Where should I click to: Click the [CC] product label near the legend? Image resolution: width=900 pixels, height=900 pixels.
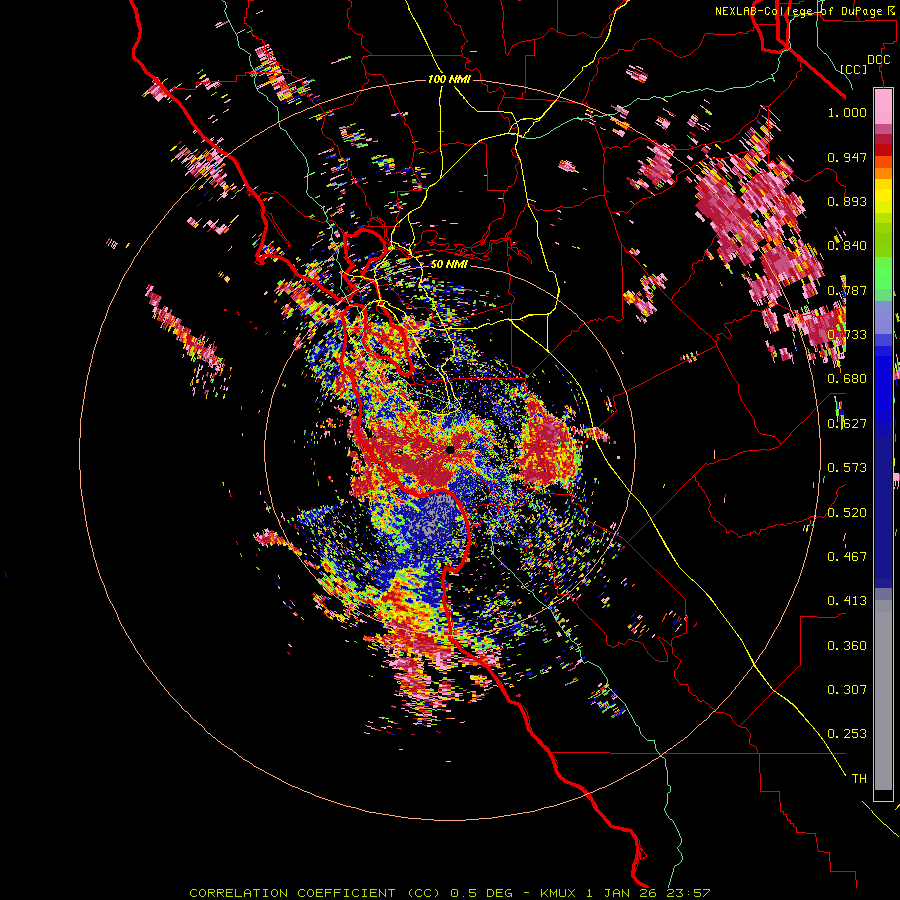pos(854,69)
